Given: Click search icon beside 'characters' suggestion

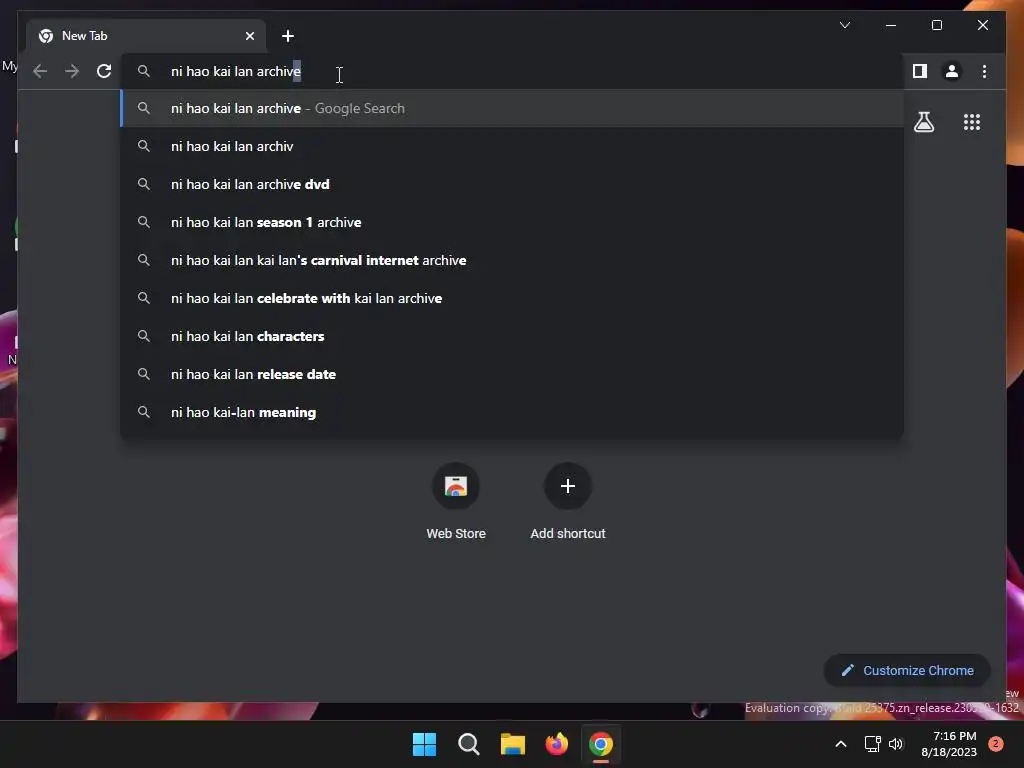Looking at the screenshot, I should tap(144, 336).
